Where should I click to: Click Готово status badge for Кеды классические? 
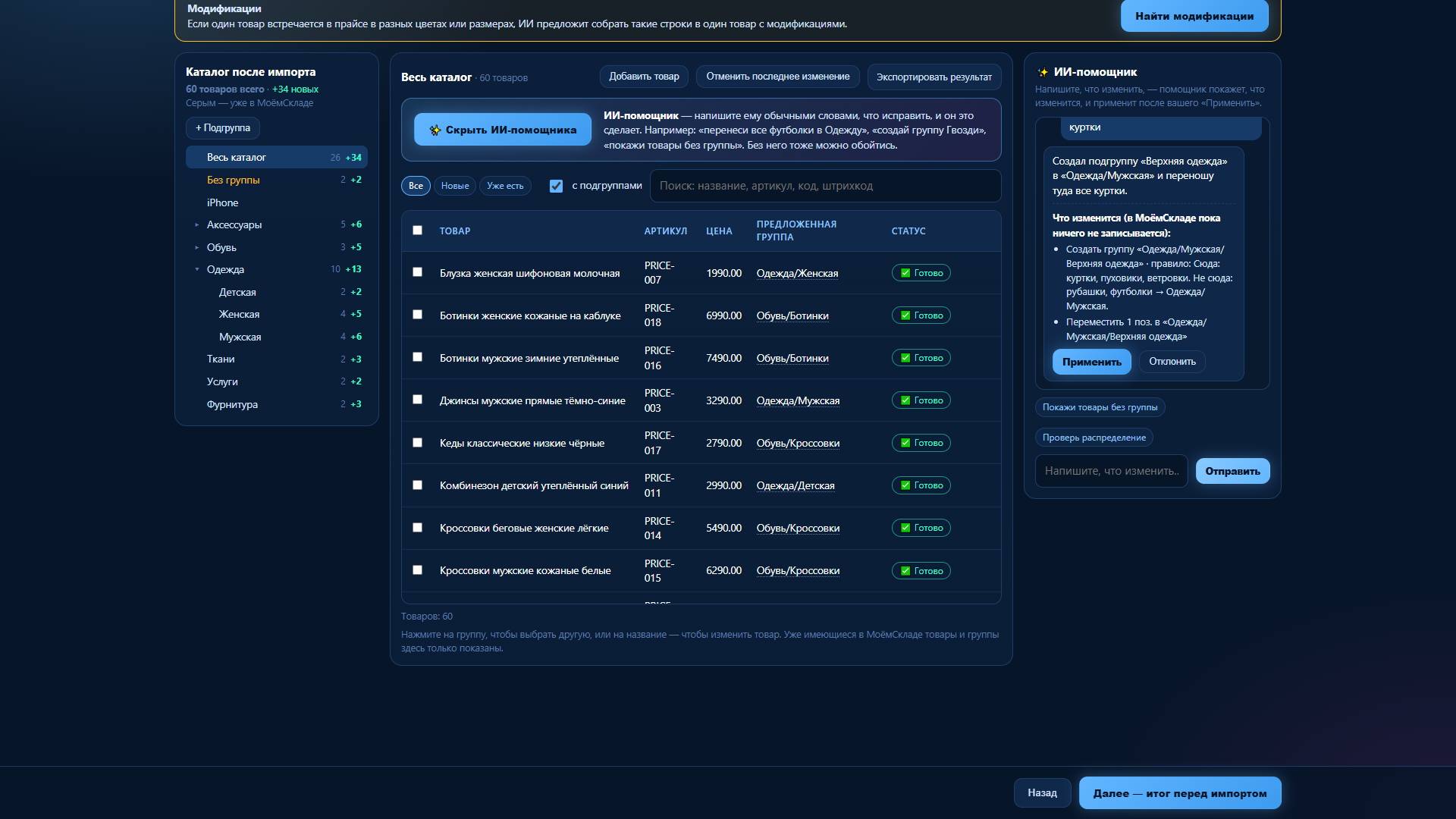click(921, 443)
